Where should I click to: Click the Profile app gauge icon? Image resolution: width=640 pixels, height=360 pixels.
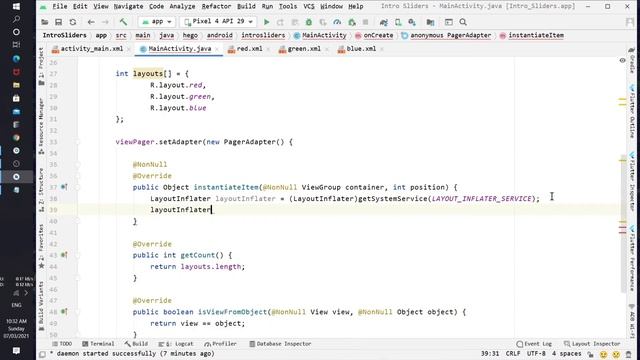point(337,22)
